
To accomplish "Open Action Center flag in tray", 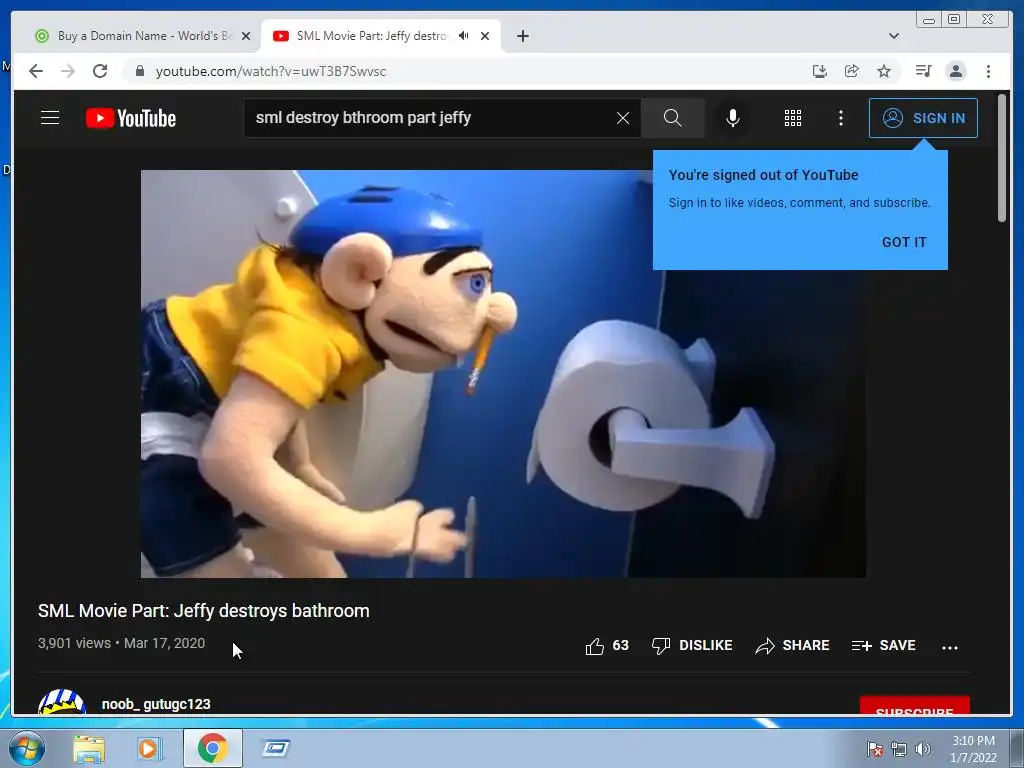I will coord(875,750).
